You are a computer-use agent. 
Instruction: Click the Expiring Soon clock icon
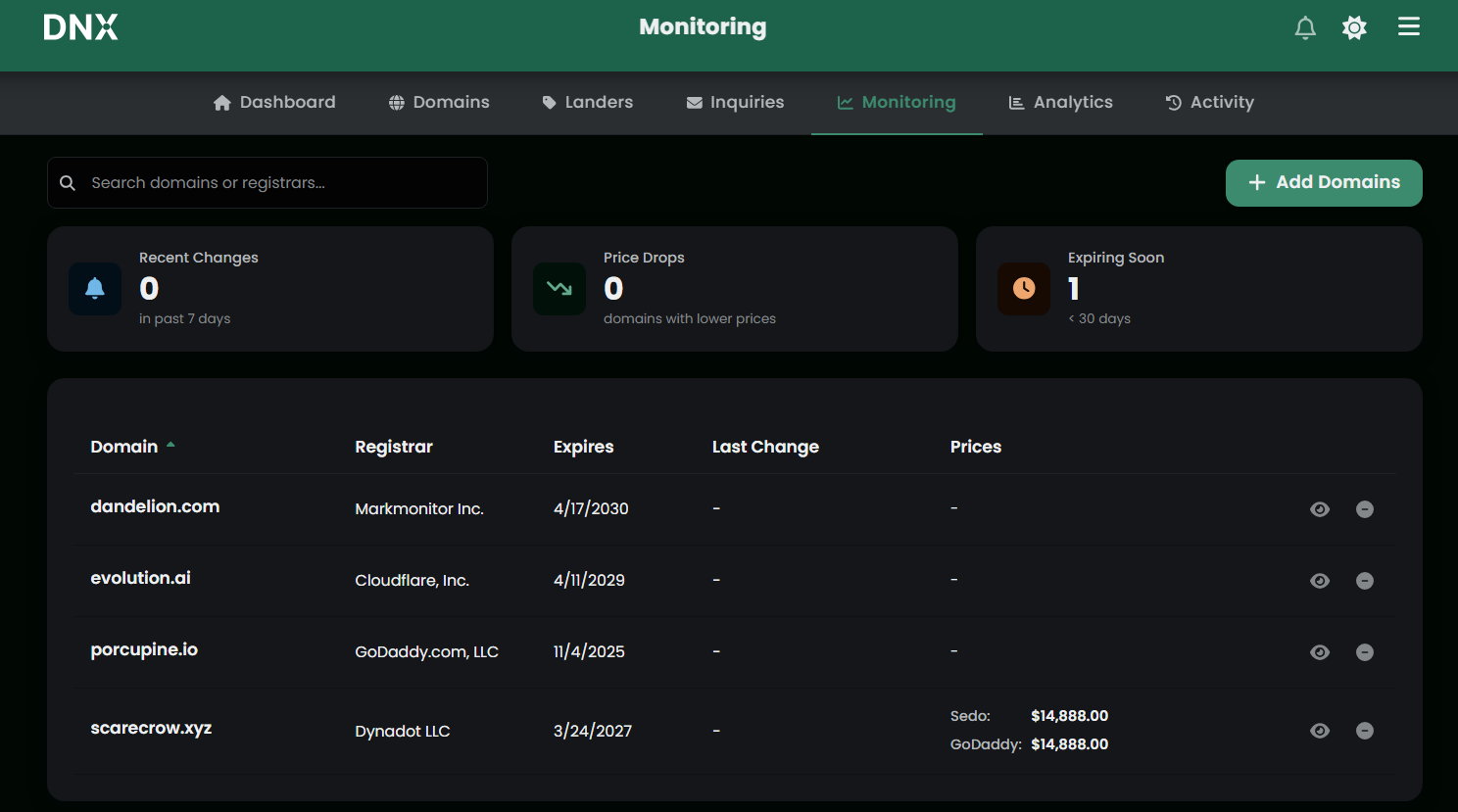click(1023, 288)
